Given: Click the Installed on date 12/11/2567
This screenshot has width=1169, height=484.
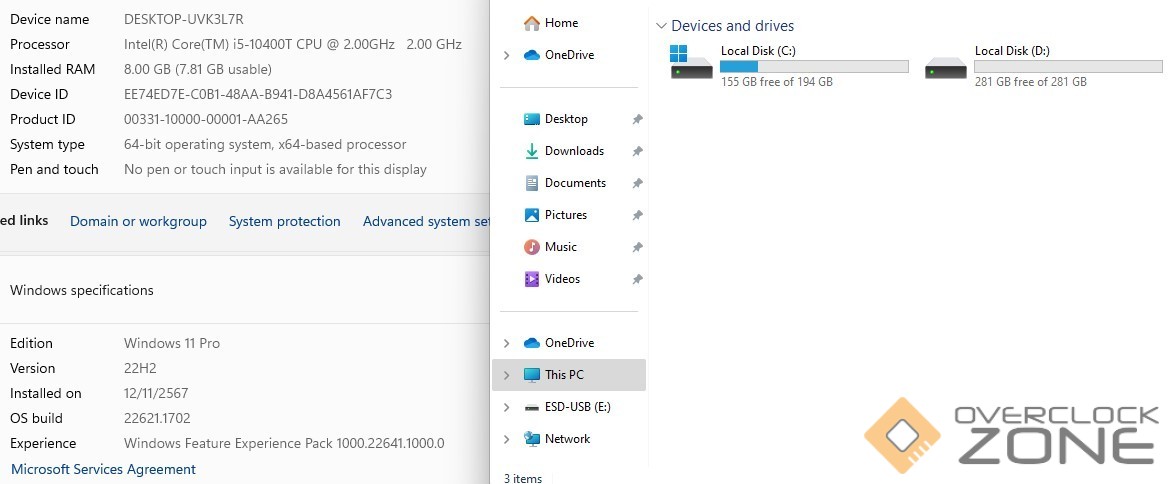Looking at the screenshot, I should click(x=156, y=393).
